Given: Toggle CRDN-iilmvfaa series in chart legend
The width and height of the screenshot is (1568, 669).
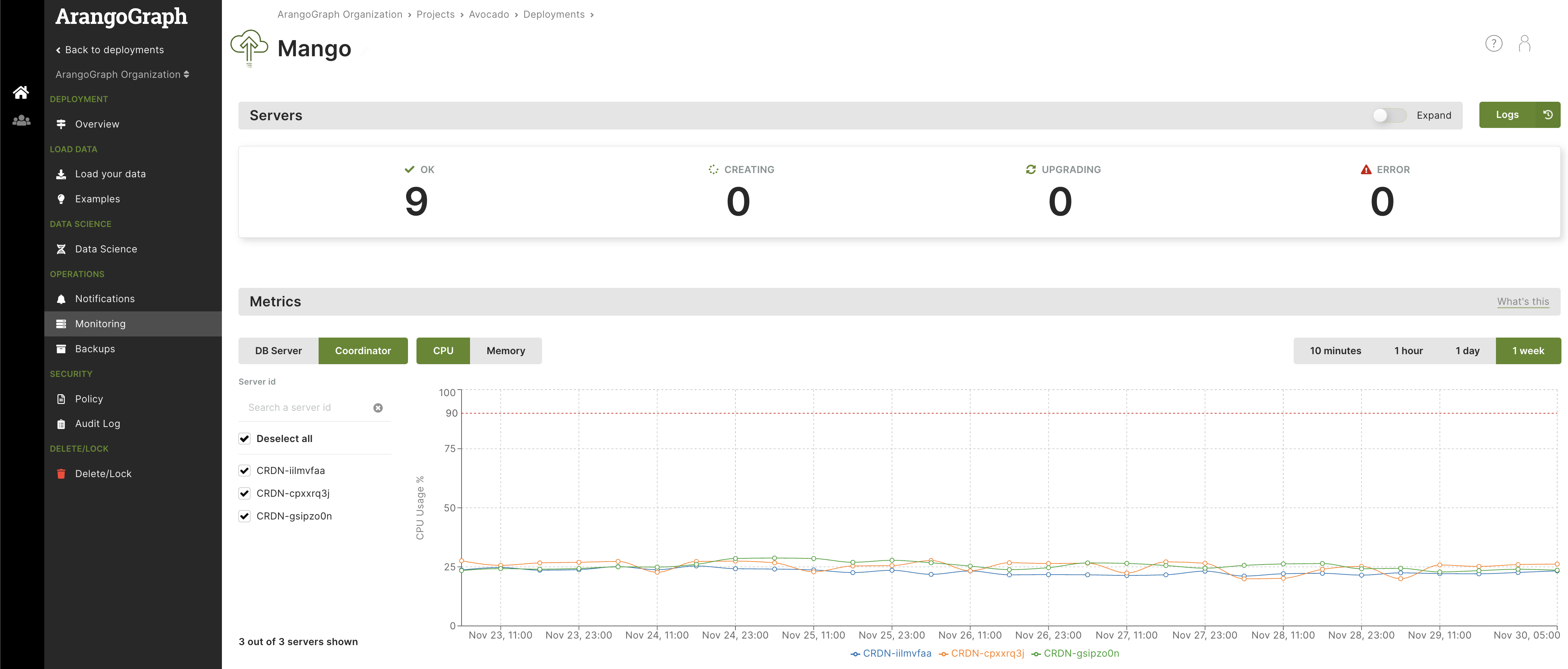Looking at the screenshot, I should 890,653.
